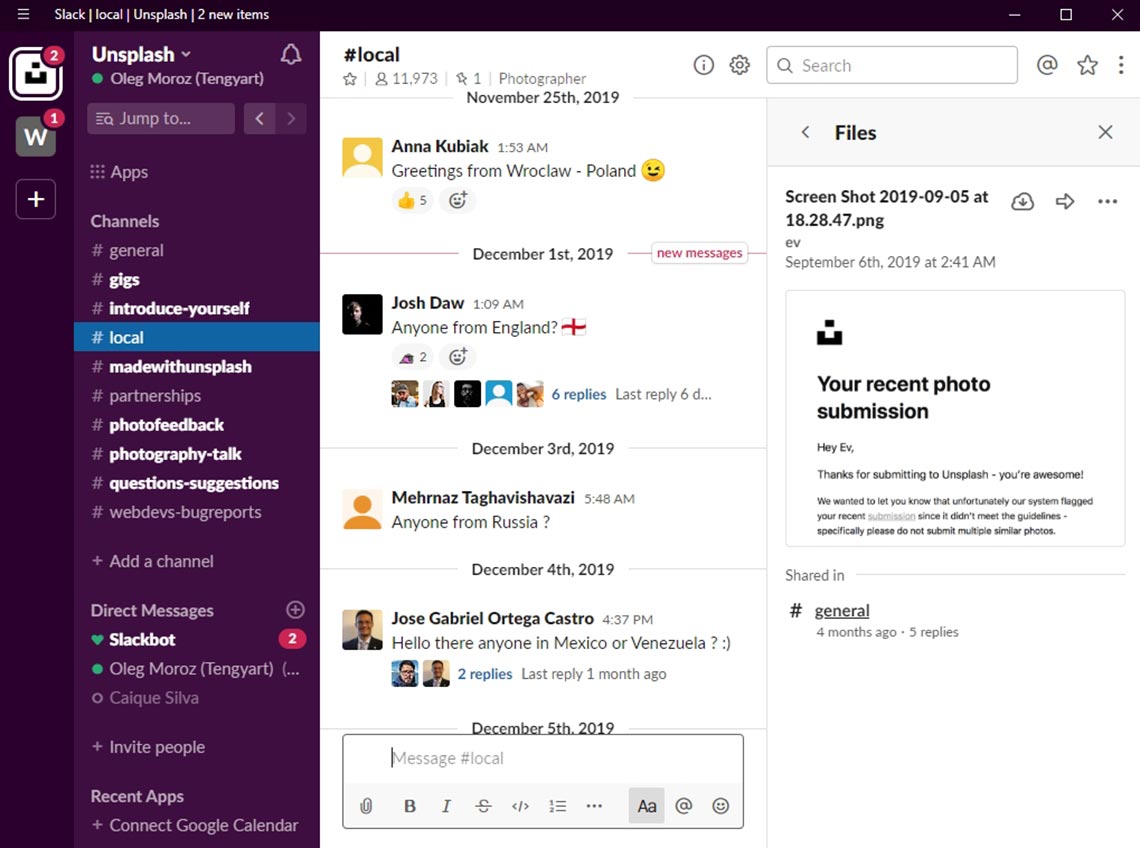Open the Slackbot direct message
The width and height of the screenshot is (1140, 848).
[x=196, y=639]
